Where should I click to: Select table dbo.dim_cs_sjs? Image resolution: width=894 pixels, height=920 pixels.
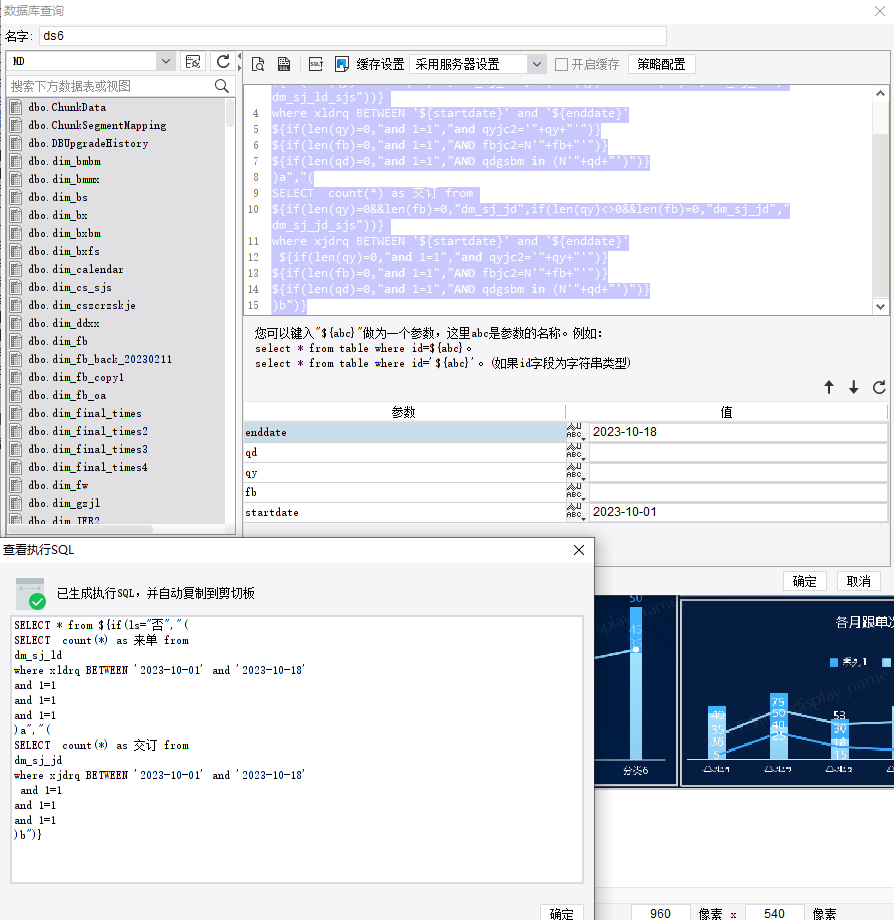(x=70, y=288)
